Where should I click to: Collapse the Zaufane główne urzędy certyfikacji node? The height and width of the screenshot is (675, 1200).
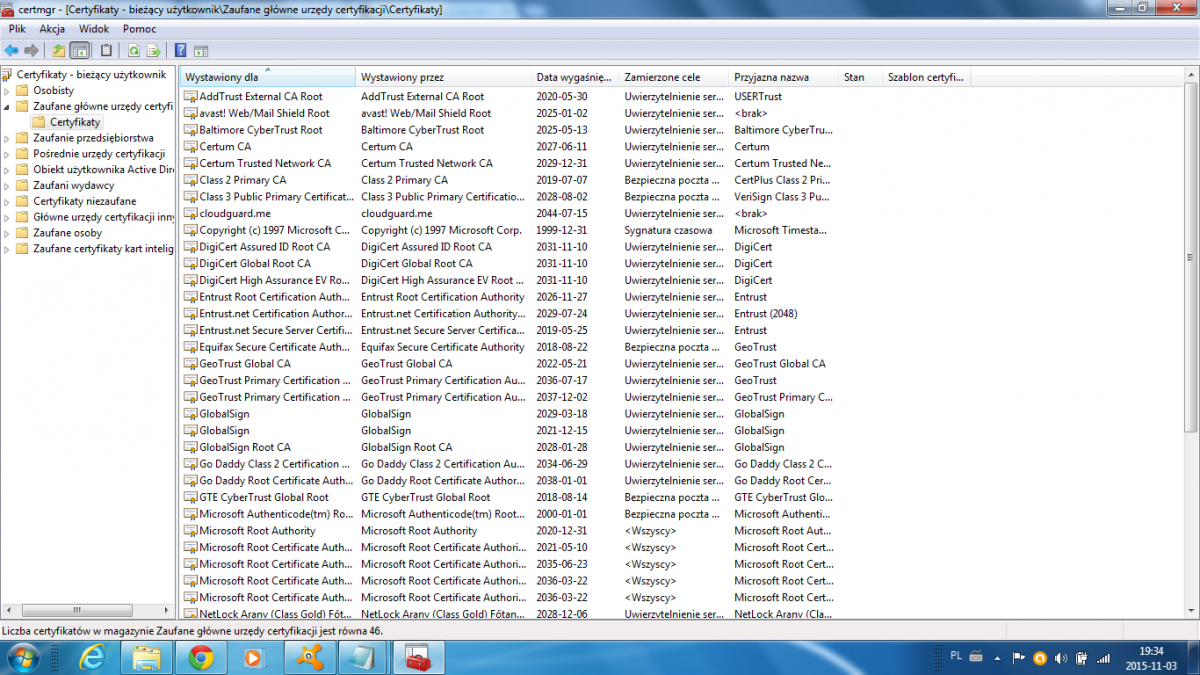7,106
